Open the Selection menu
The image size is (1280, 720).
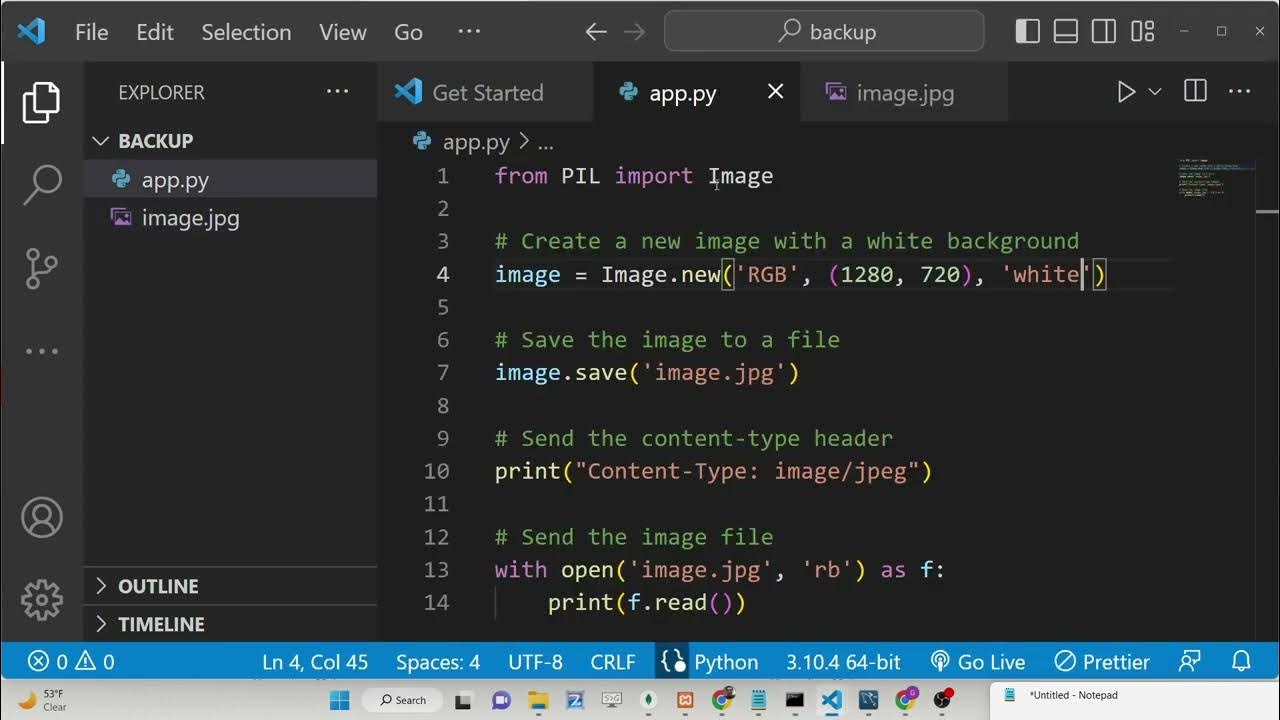[246, 32]
